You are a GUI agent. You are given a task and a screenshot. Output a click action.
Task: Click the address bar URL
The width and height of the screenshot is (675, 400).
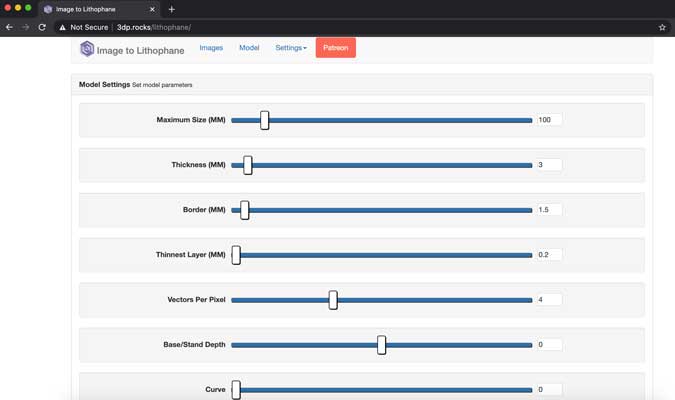coord(154,27)
